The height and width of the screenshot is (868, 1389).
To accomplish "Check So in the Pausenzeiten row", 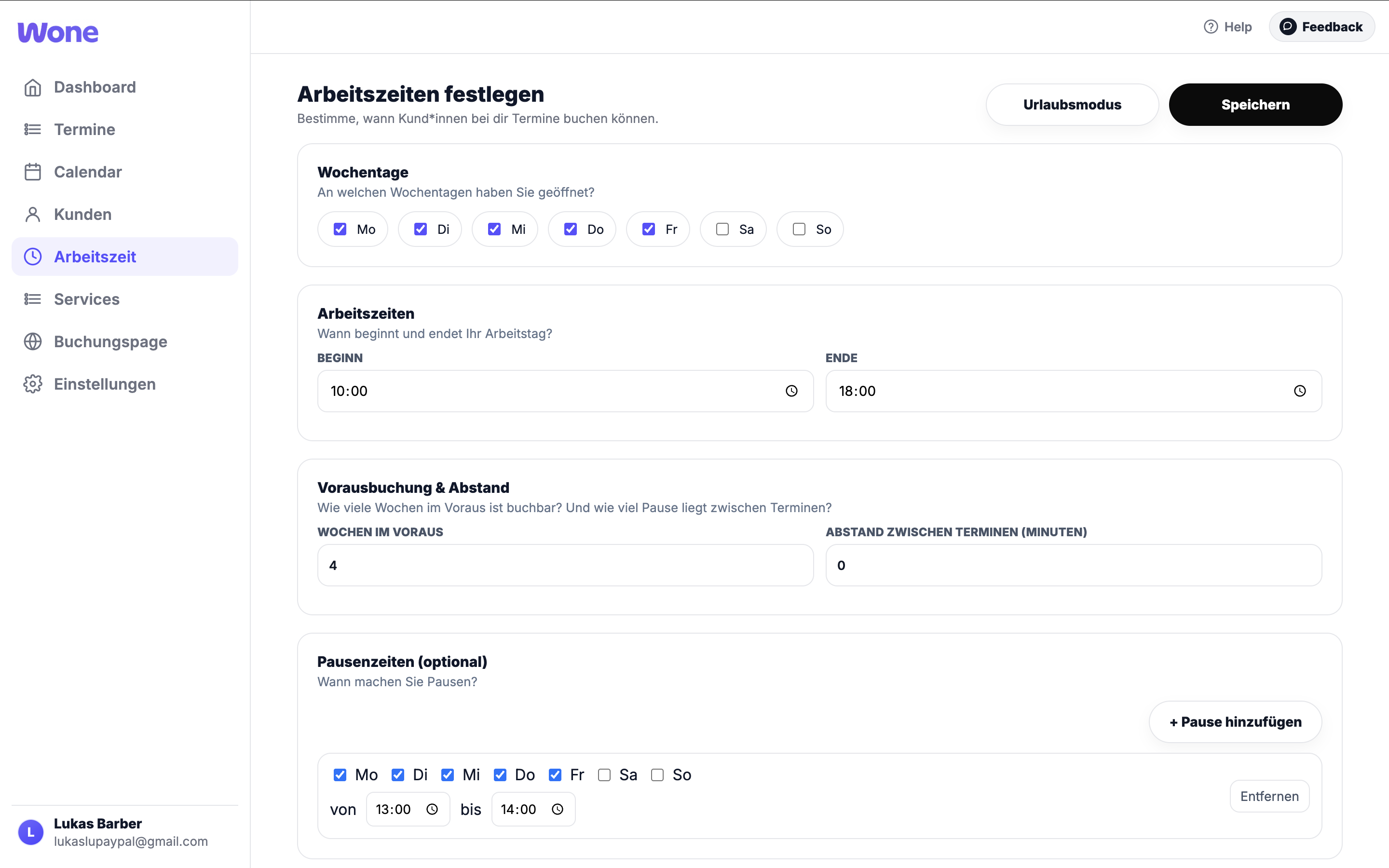I will pos(657,775).
